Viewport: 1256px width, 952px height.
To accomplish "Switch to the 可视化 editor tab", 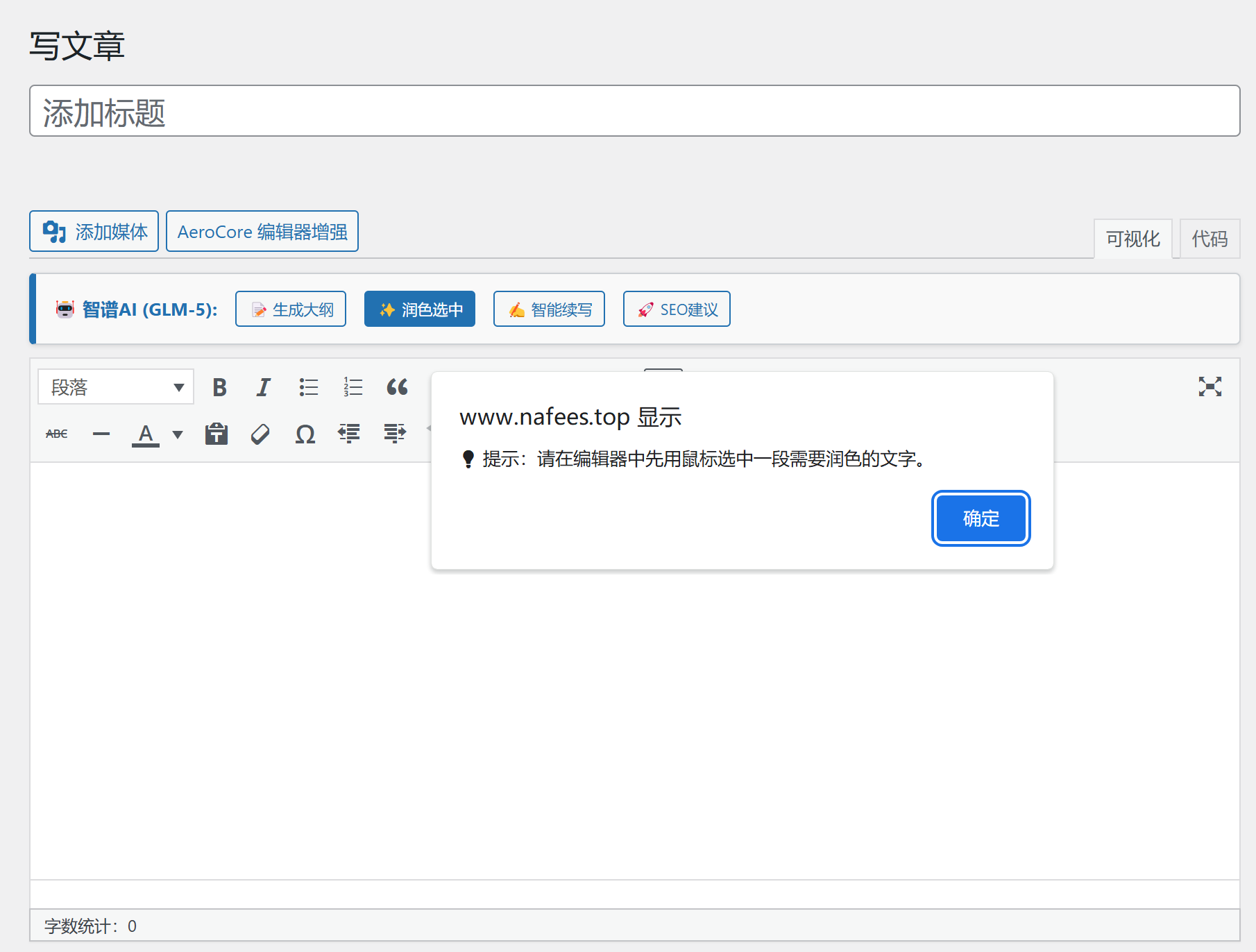I will pos(1132,239).
